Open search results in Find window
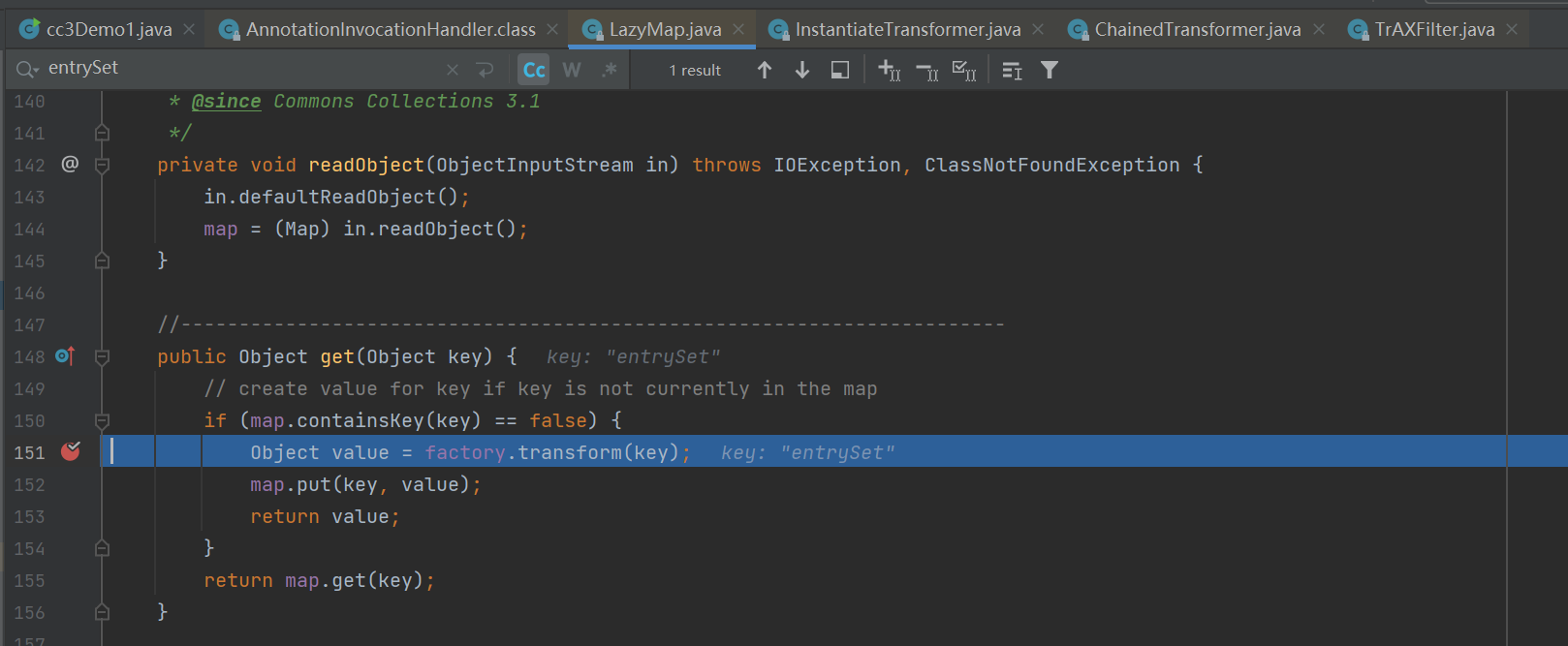 tap(1012, 70)
